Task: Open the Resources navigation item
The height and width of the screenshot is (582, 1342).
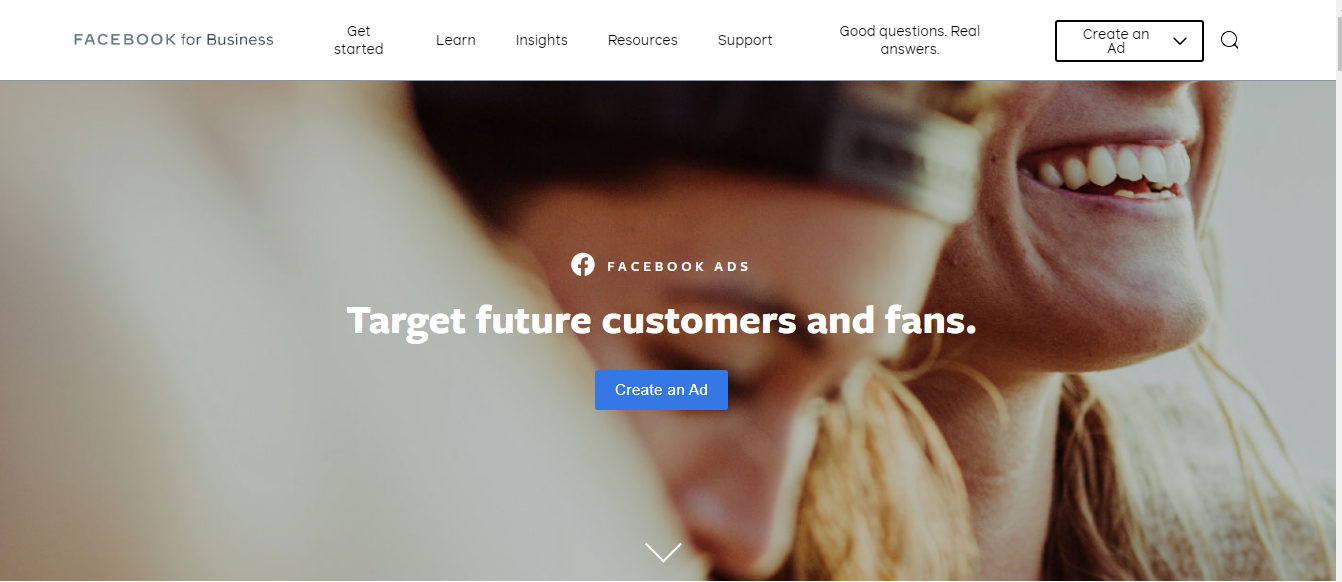Action: coord(643,40)
